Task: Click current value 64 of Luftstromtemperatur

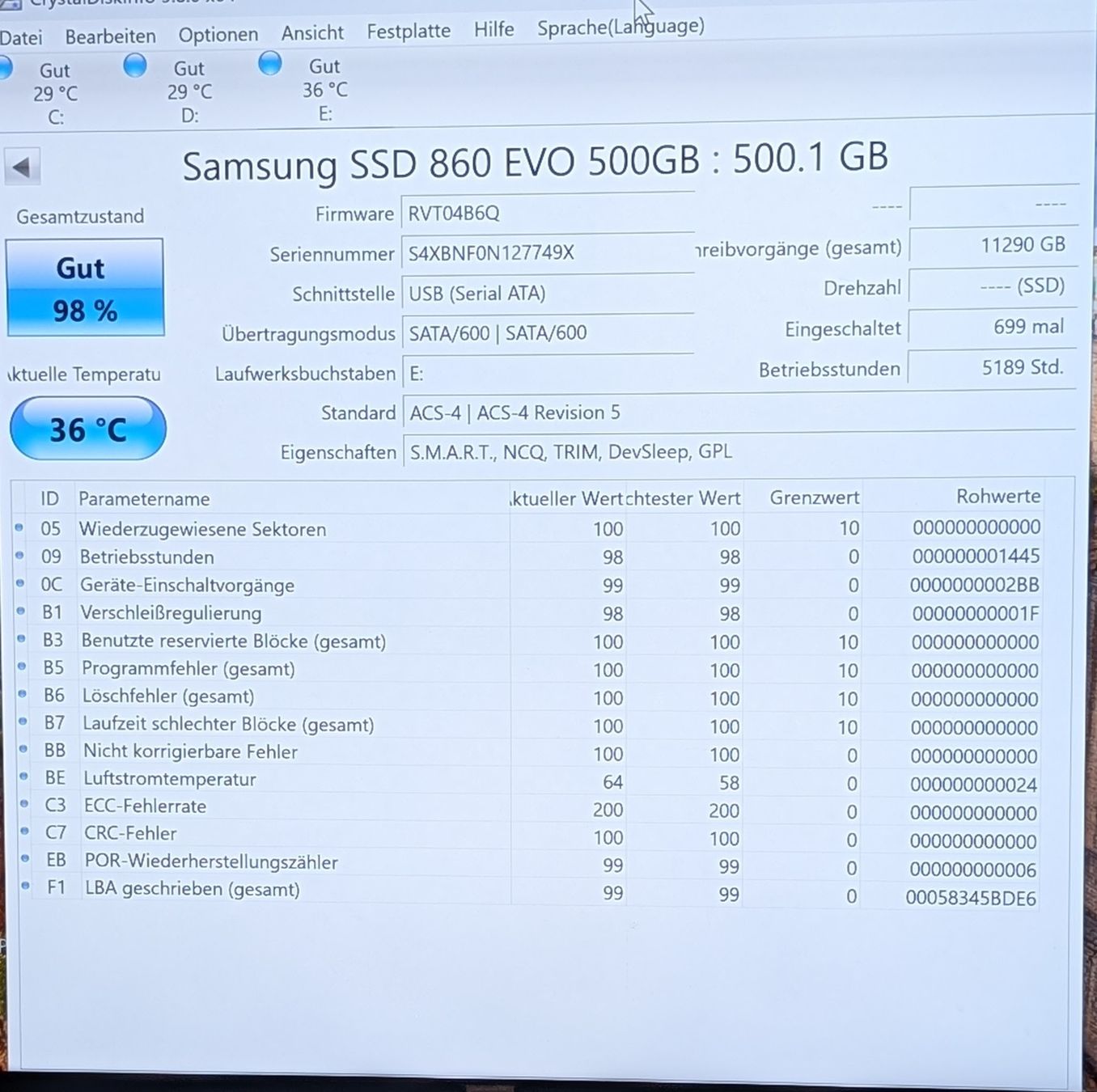Action: (x=612, y=782)
